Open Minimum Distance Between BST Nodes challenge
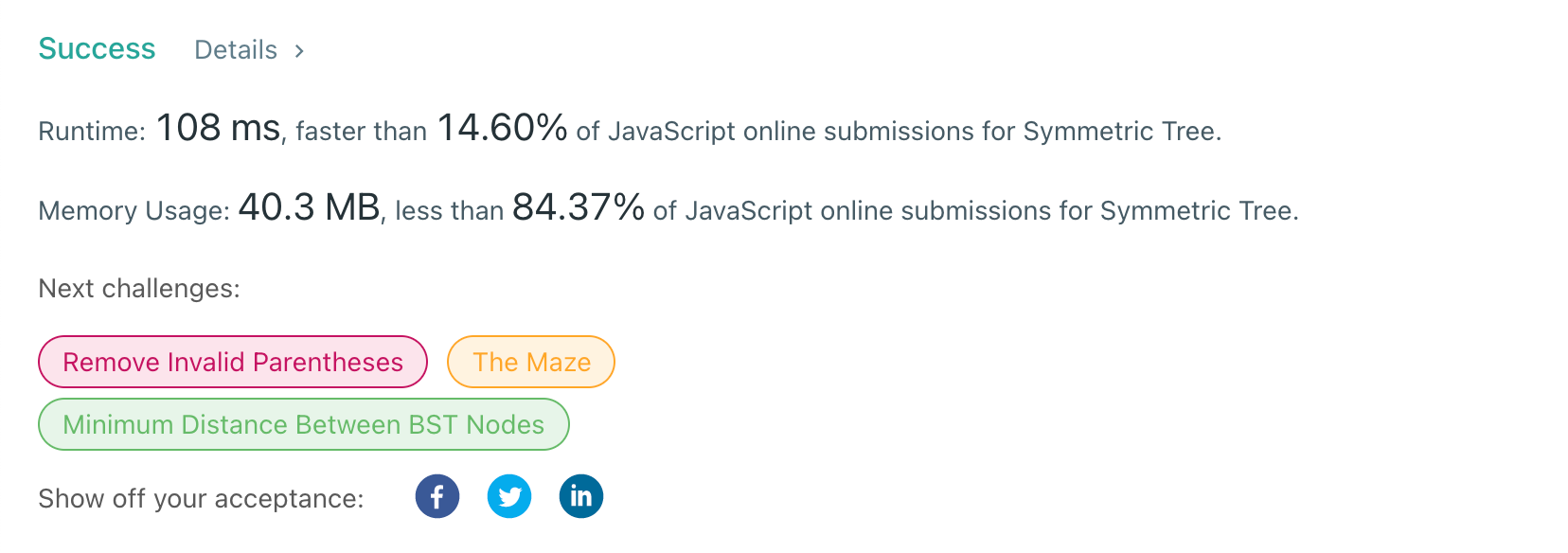 tap(304, 424)
